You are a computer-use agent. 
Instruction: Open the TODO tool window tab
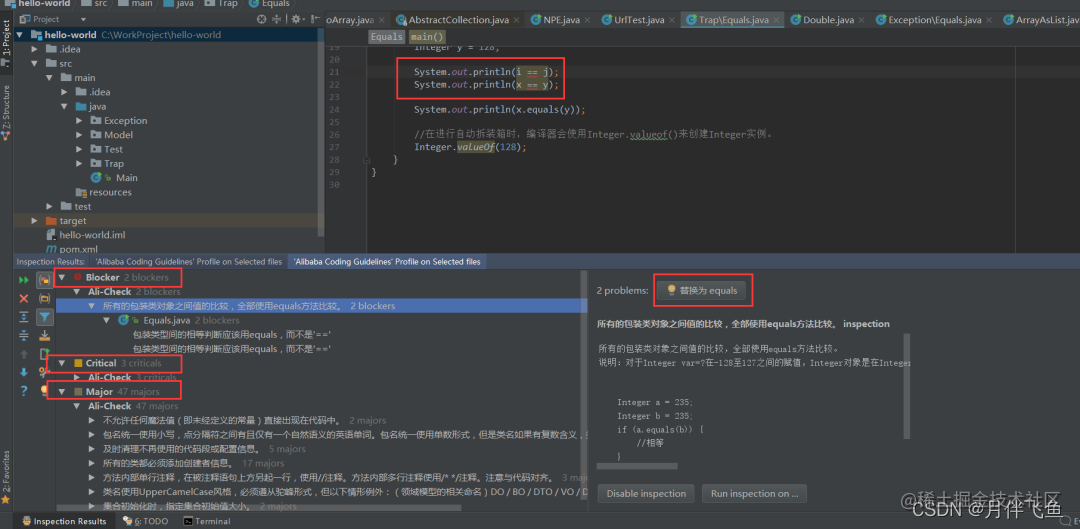coord(145,521)
